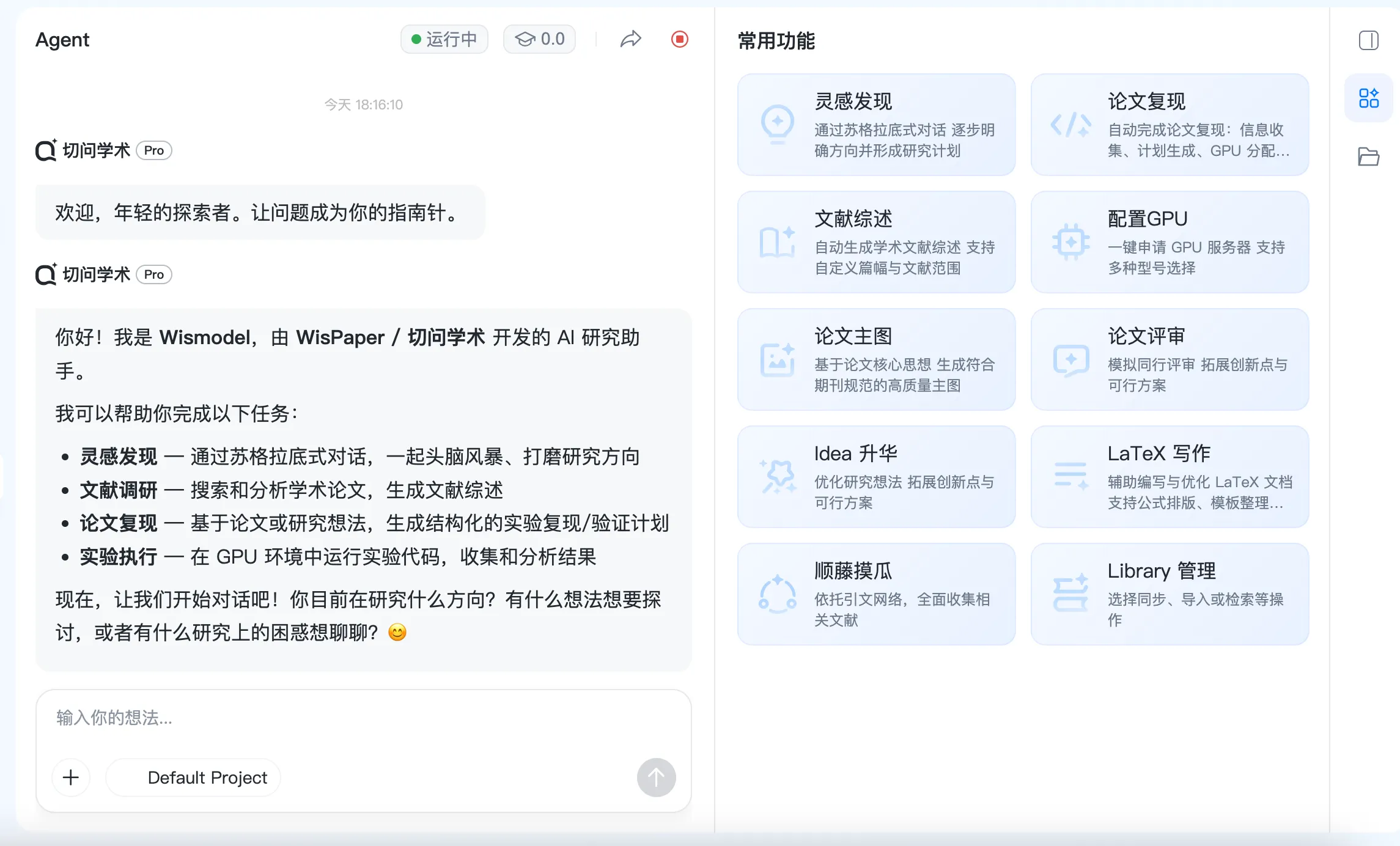The image size is (1400, 846).
Task: Click the 论文评审 comment icon
Action: point(1071,361)
